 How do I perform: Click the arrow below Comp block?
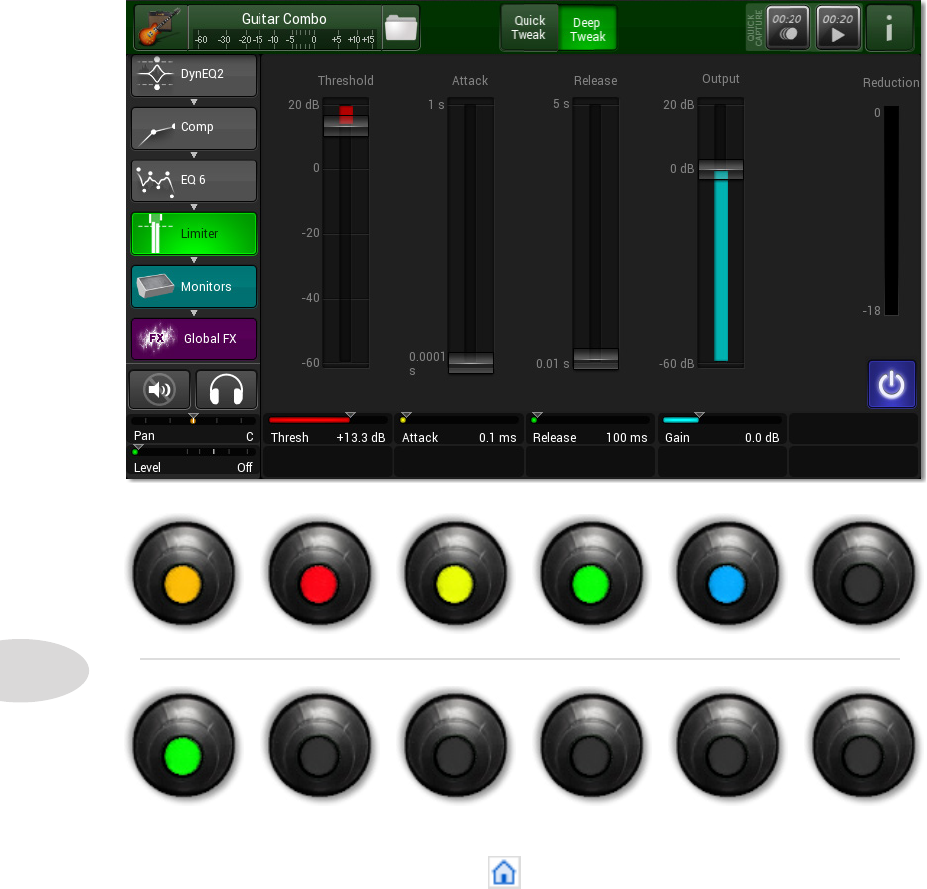(x=194, y=155)
